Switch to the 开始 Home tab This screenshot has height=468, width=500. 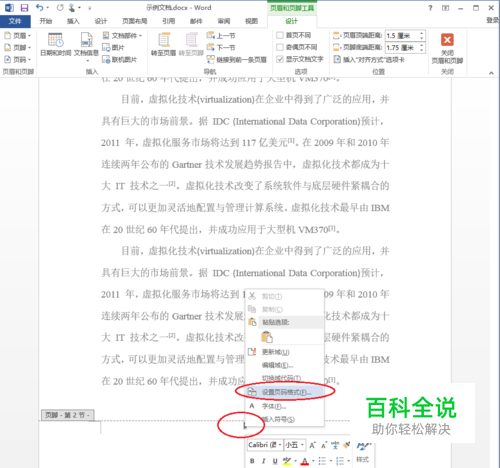46,21
